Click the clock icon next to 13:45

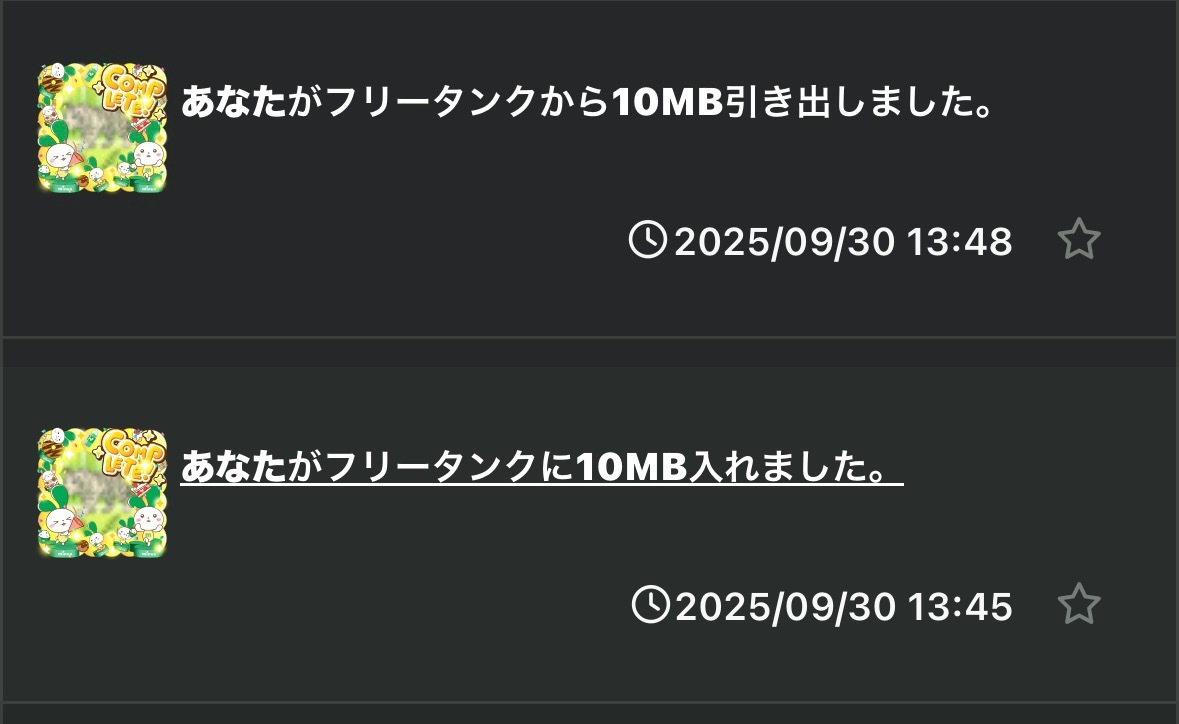coord(651,605)
